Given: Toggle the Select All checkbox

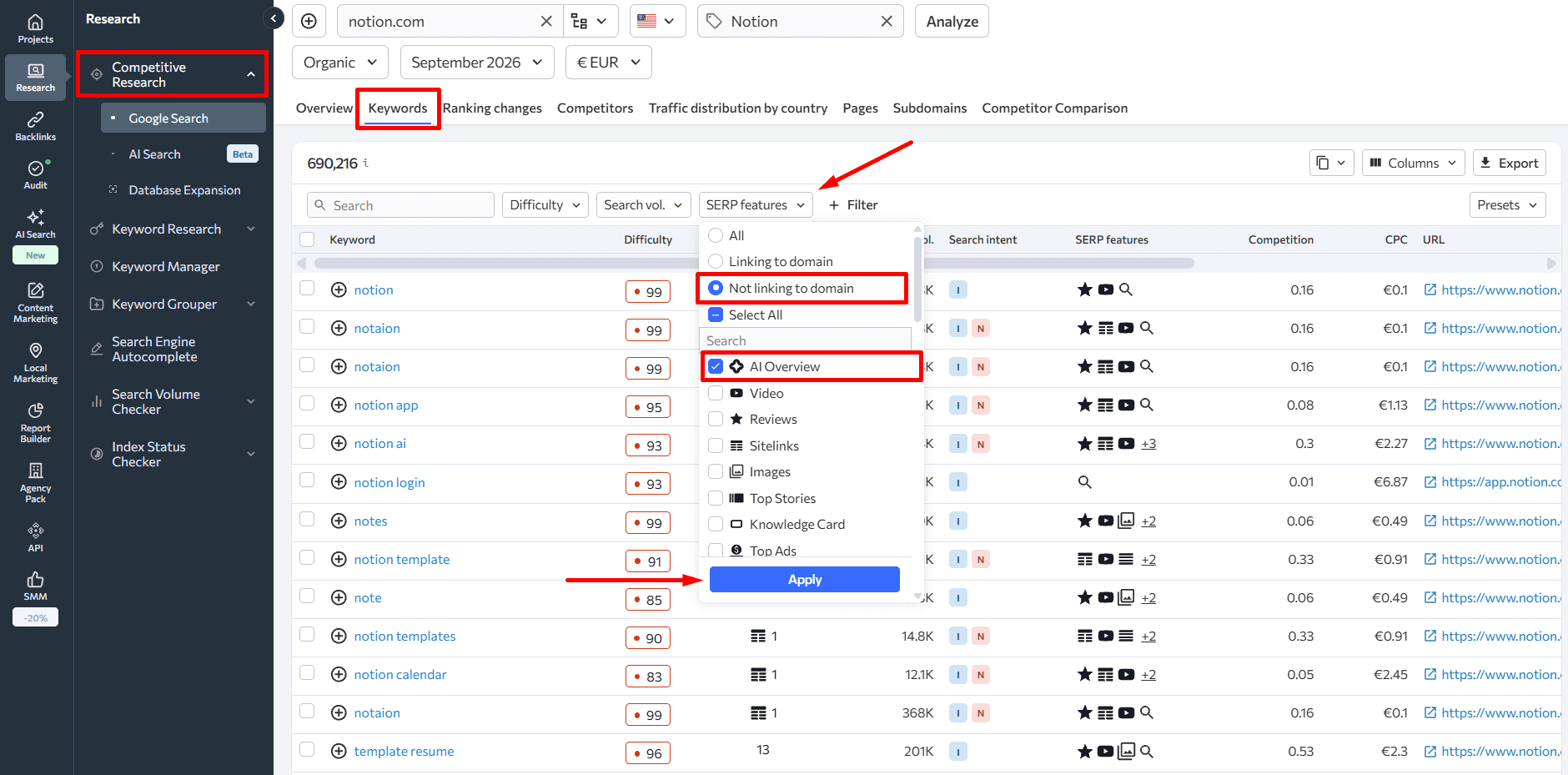Looking at the screenshot, I should click(716, 315).
